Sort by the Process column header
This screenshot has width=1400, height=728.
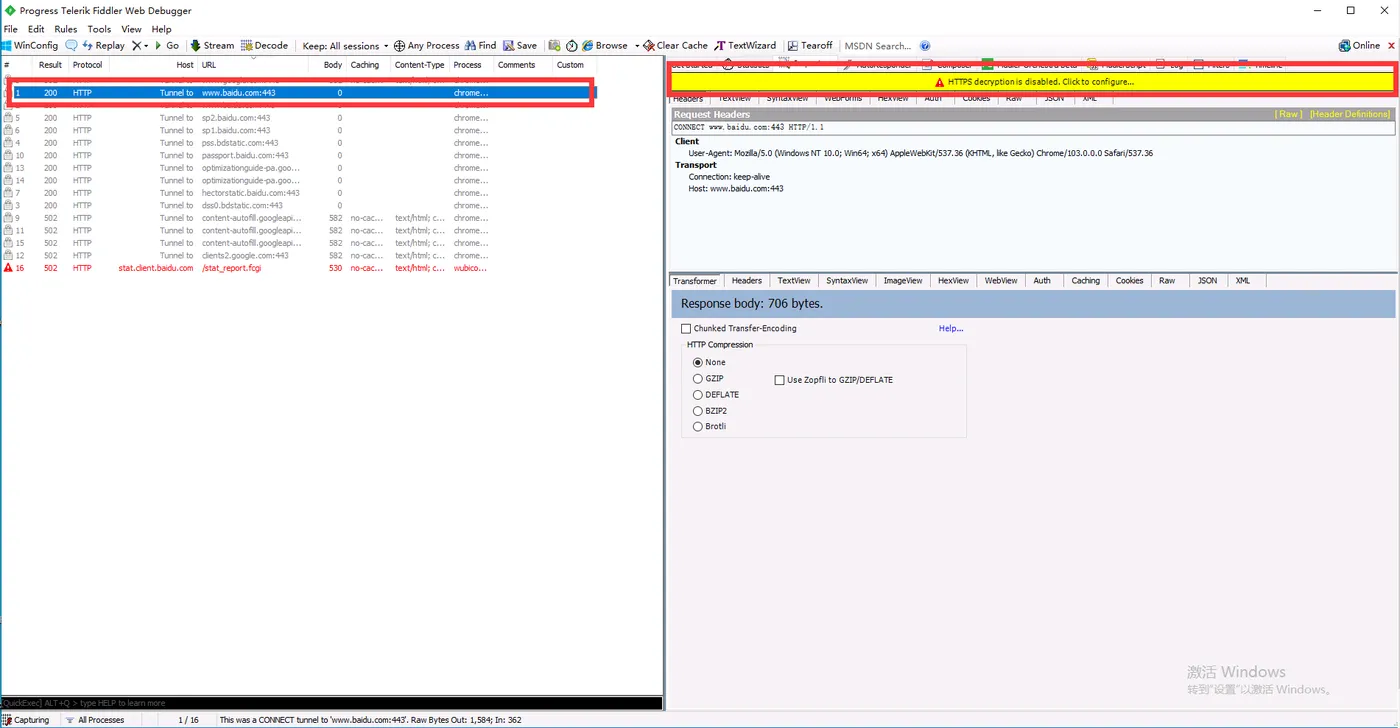[467, 65]
